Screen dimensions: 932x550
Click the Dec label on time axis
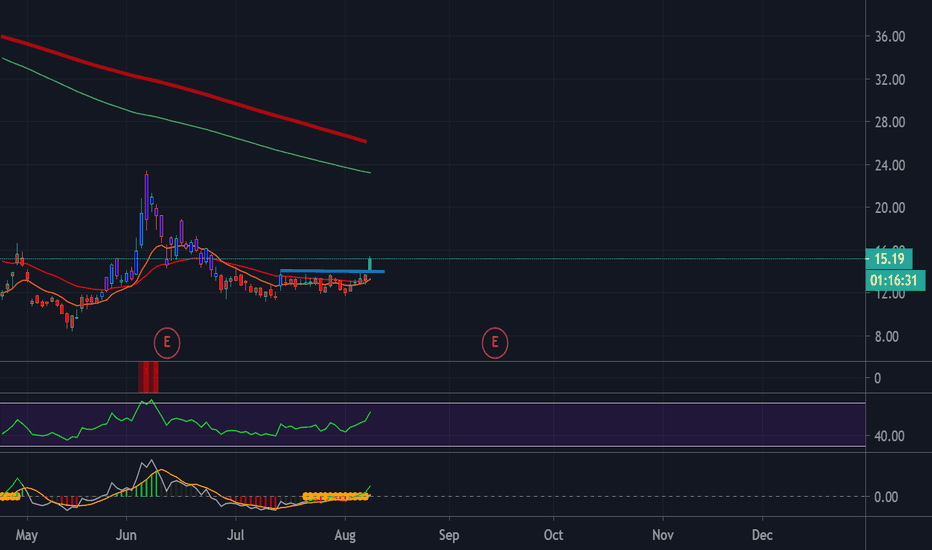coord(762,535)
